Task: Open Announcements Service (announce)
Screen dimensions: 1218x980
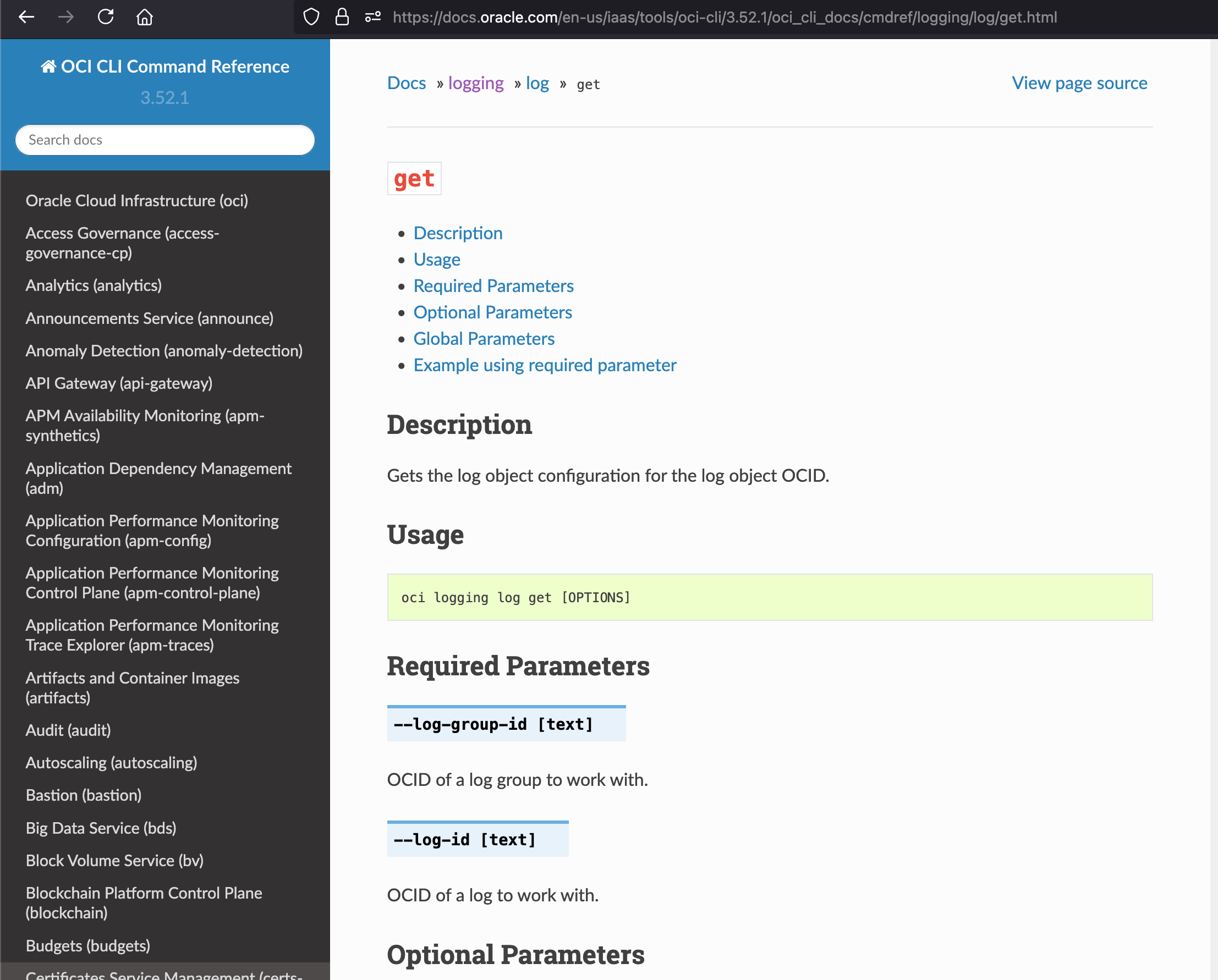Action: click(x=150, y=318)
